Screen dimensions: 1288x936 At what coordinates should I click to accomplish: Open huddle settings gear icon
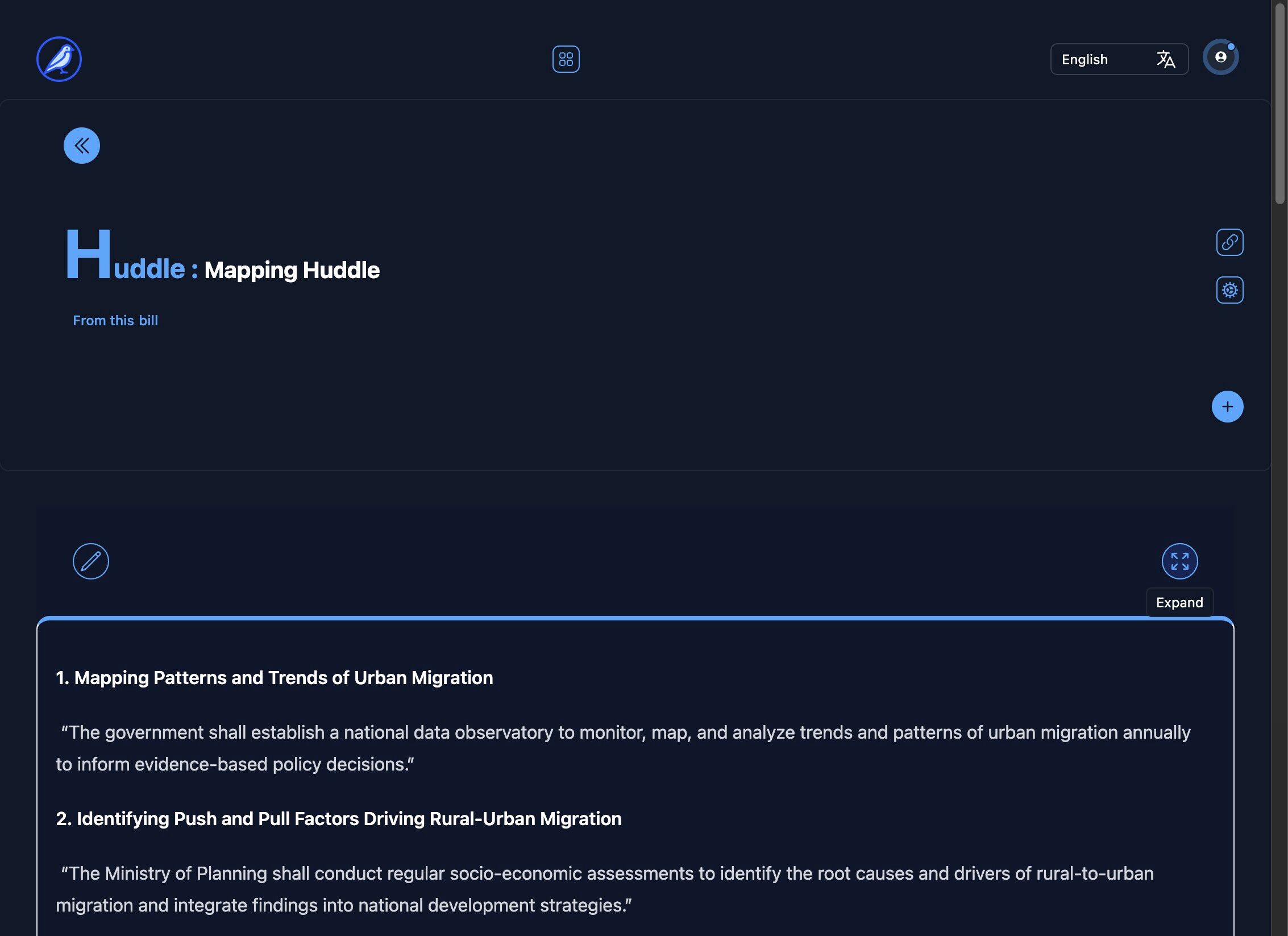[1229, 290]
